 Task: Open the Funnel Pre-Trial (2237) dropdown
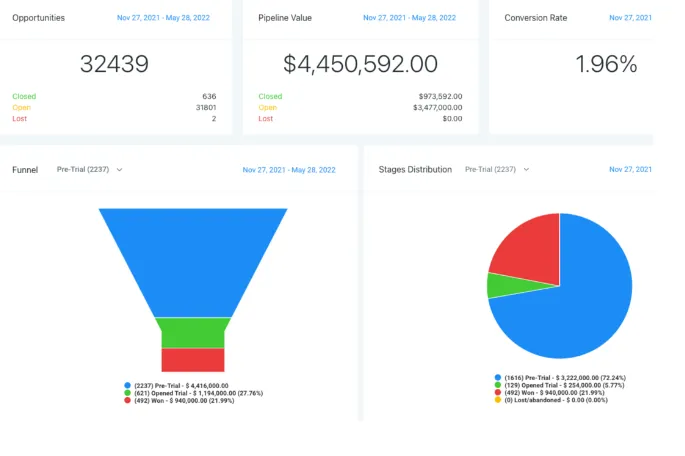[x=89, y=169]
